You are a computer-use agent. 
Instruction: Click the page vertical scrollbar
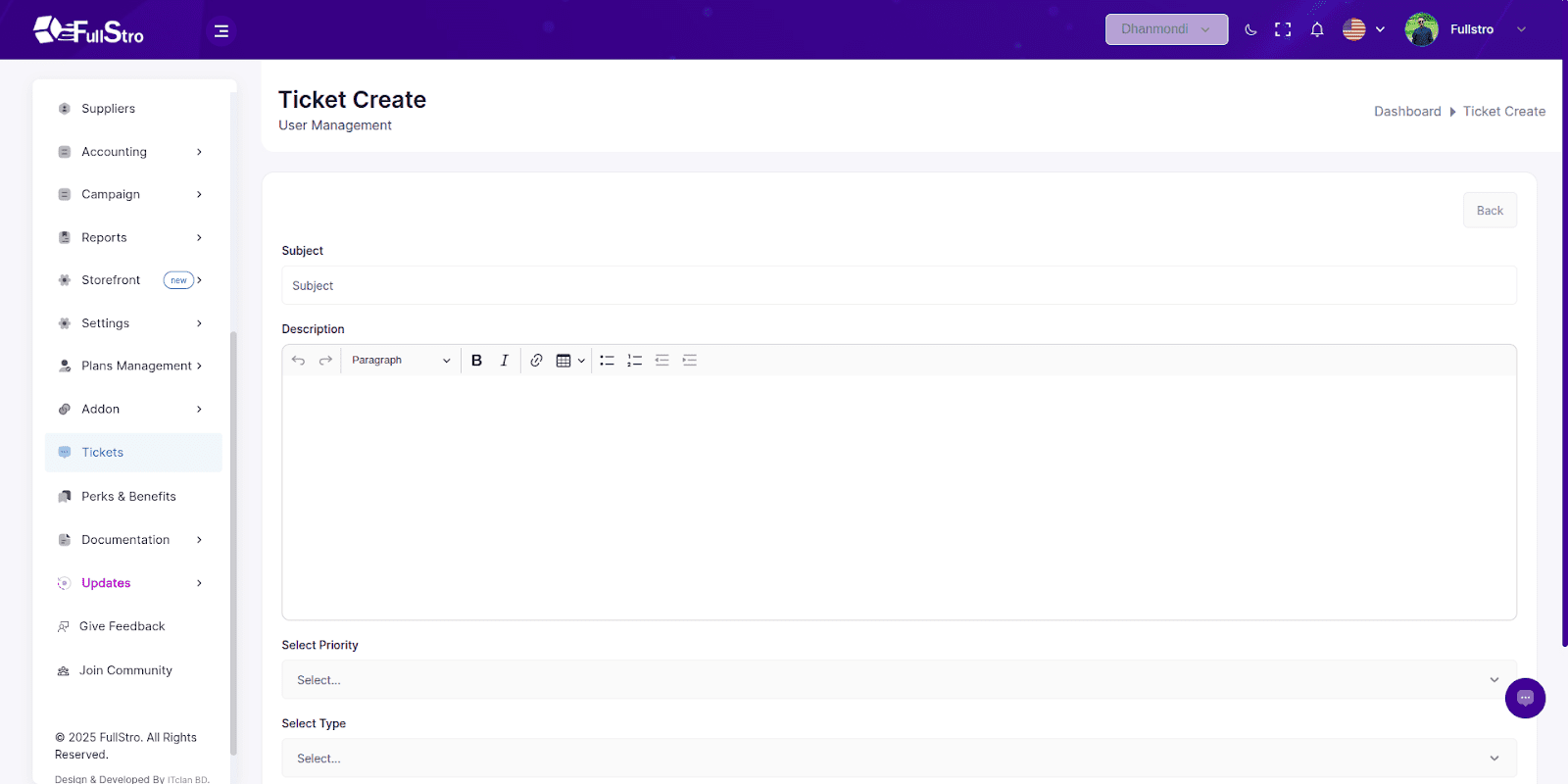pyautogui.click(x=1564, y=353)
